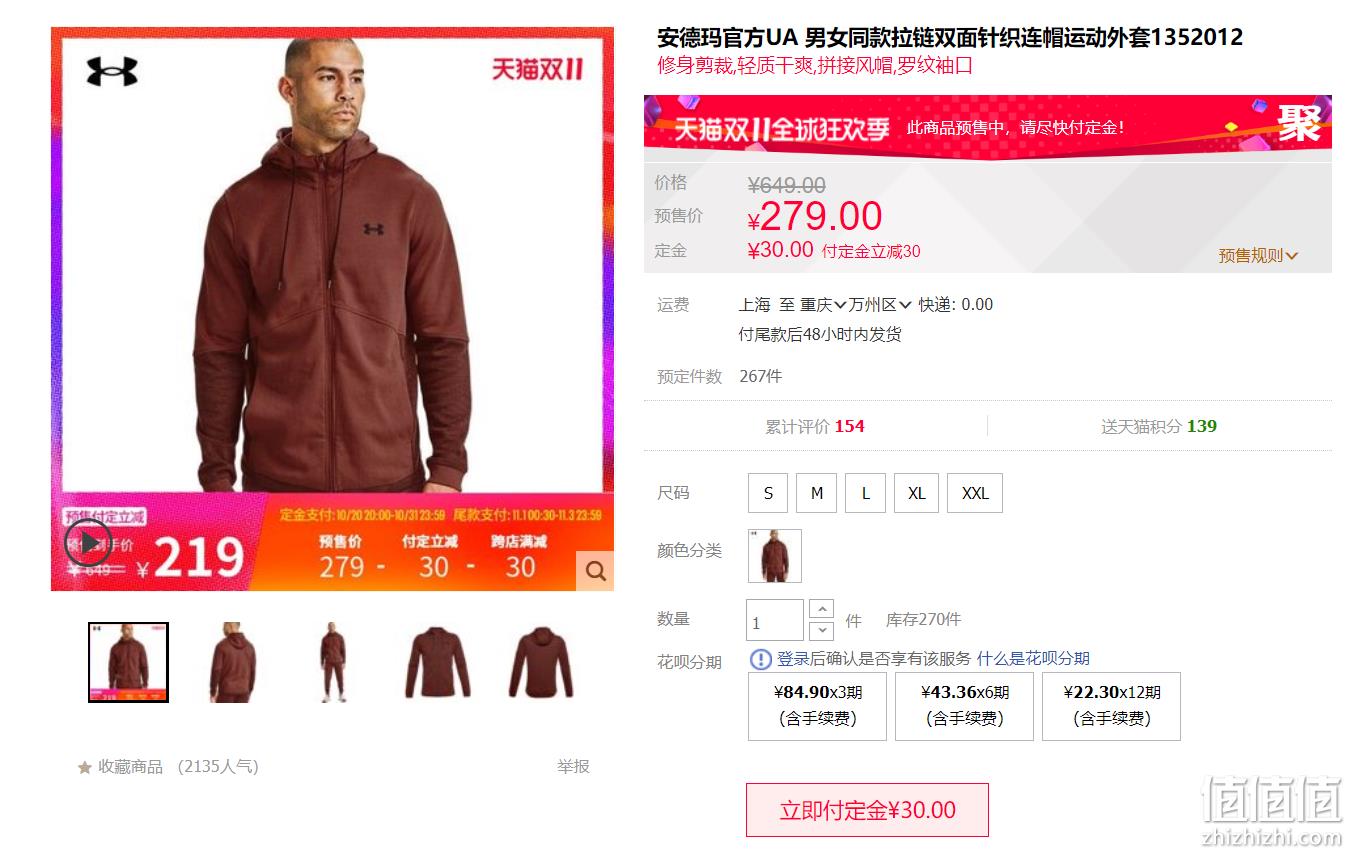View back-view model thumbnail
This screenshot has height=855, width=1351.
tap(233, 662)
